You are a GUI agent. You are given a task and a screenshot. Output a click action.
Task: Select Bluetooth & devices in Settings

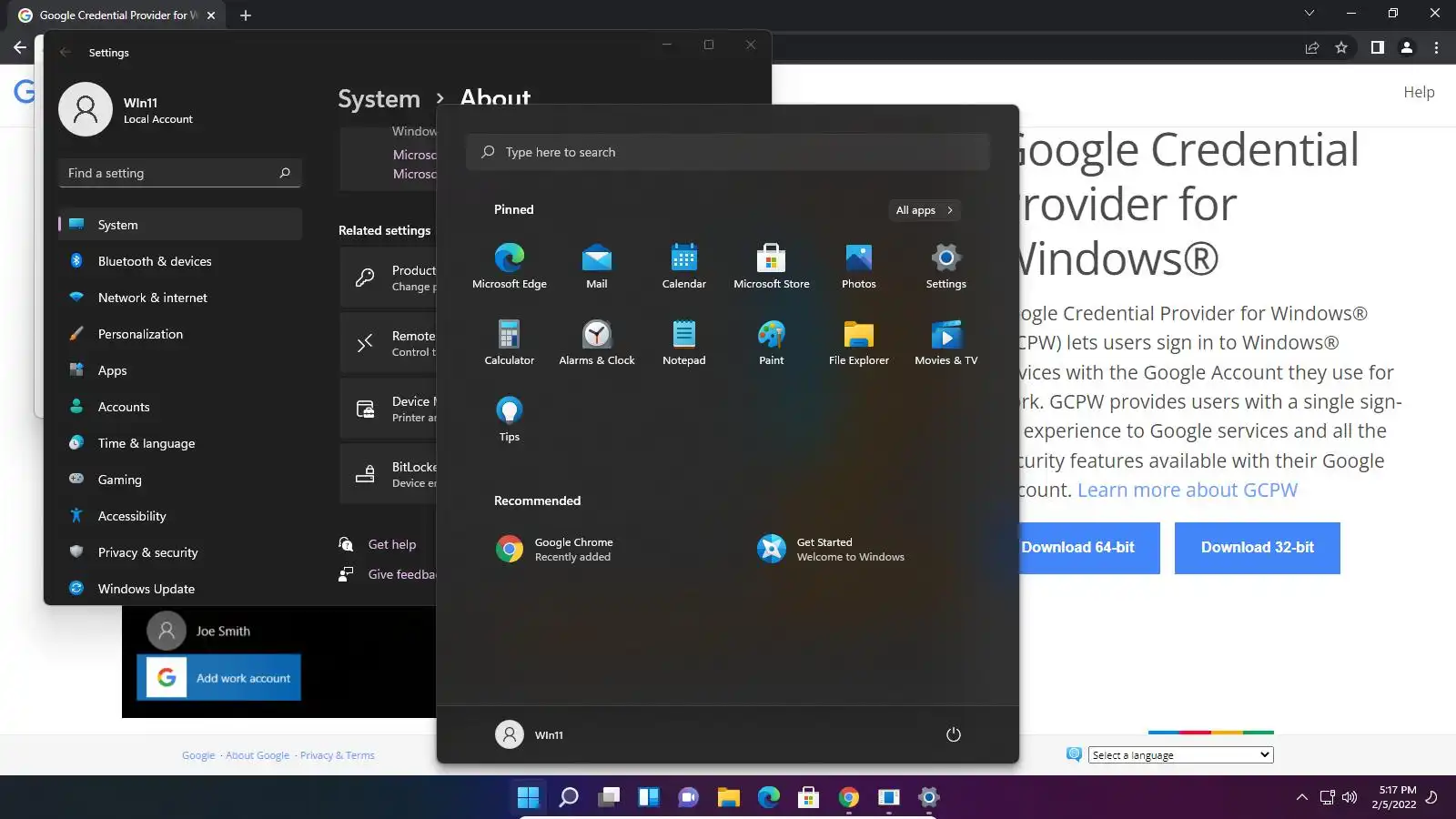tap(180, 261)
